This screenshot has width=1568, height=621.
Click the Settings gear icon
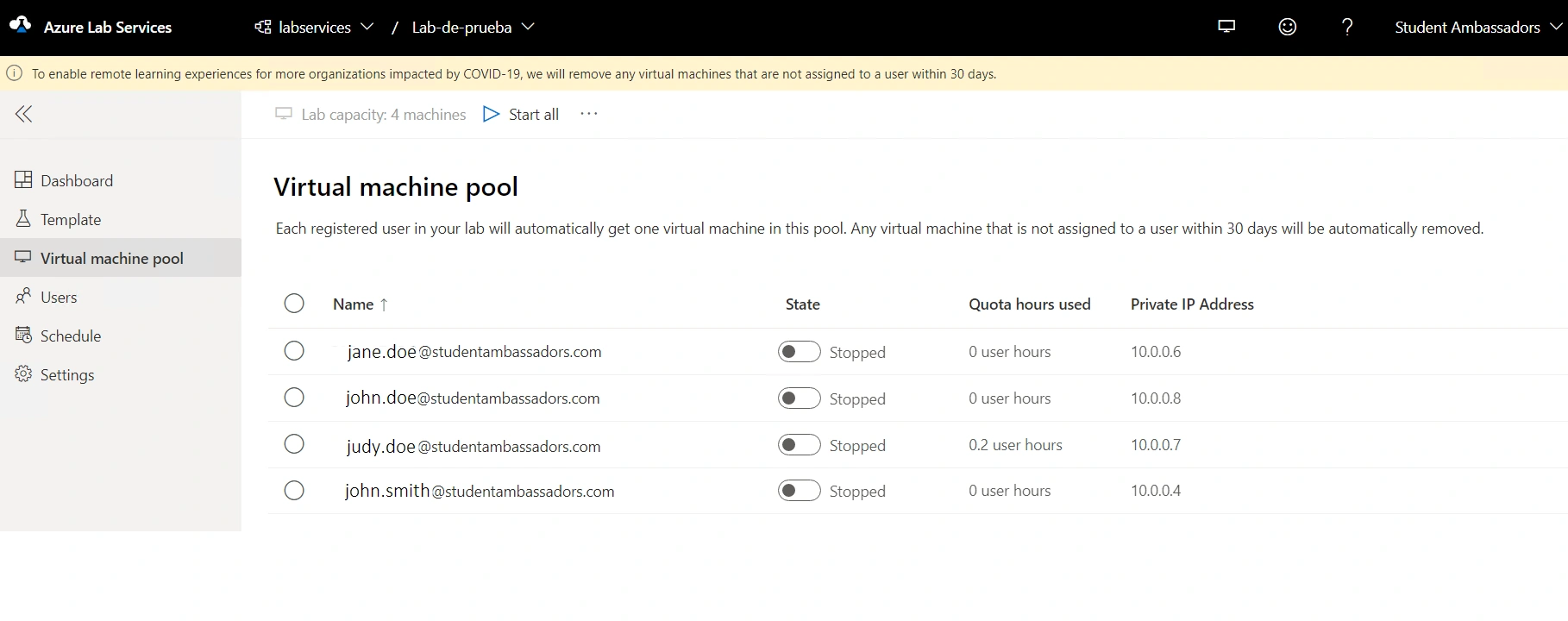click(x=23, y=373)
